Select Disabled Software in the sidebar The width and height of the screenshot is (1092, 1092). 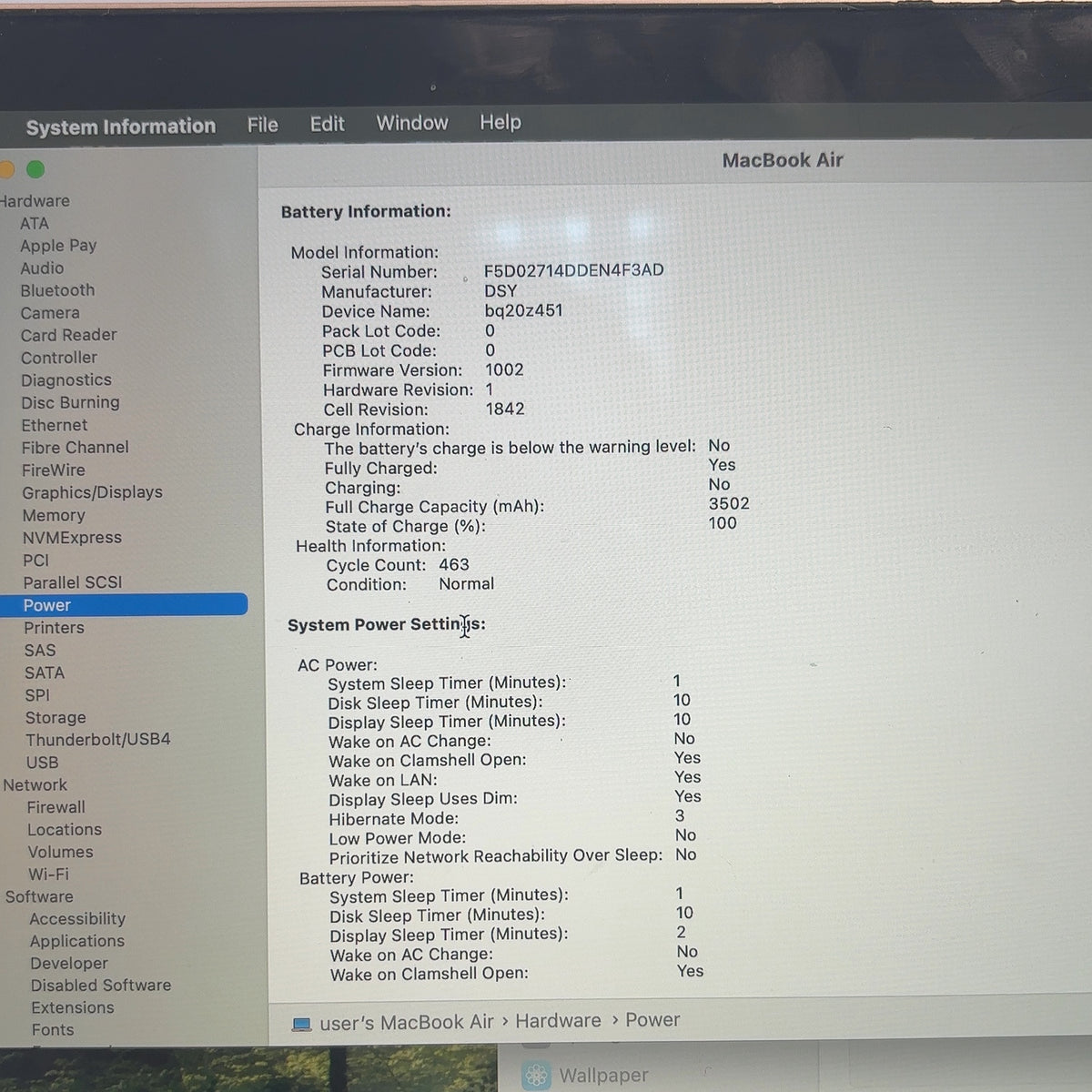pos(101,986)
